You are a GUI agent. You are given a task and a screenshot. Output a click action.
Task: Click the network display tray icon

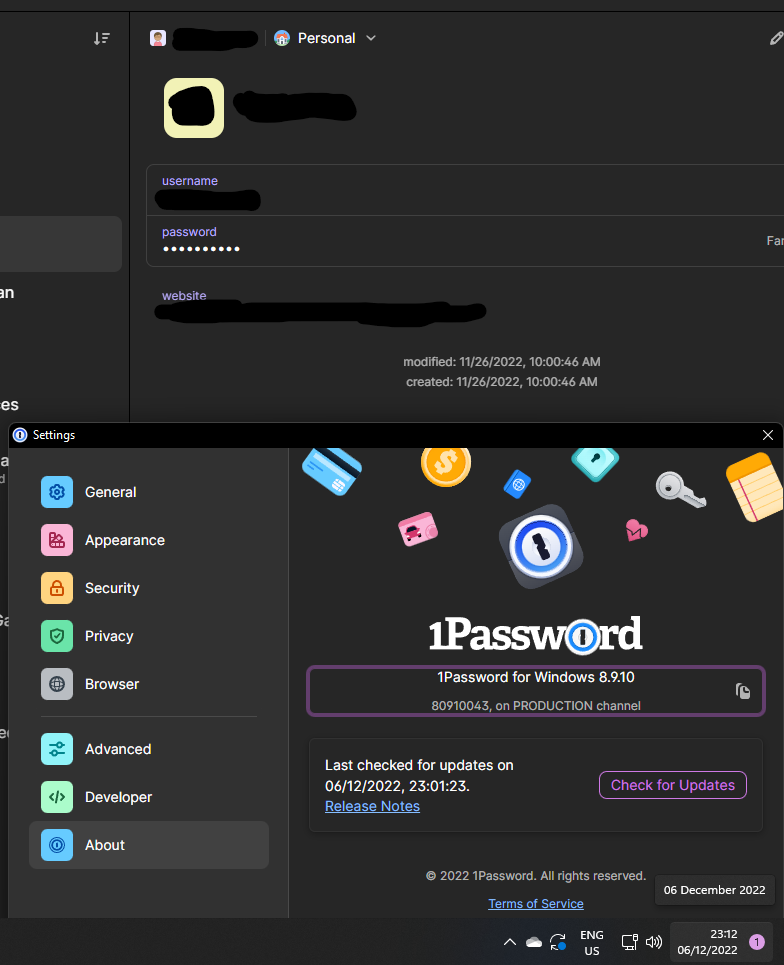tap(630, 942)
